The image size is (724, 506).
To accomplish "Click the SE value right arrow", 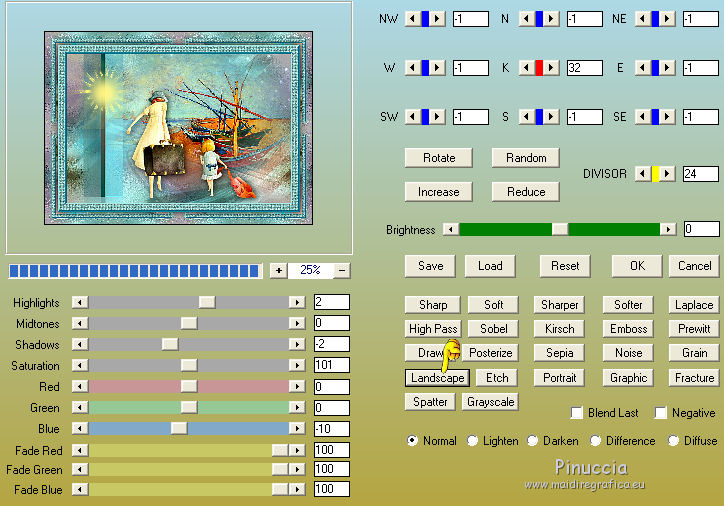I will pos(667,117).
